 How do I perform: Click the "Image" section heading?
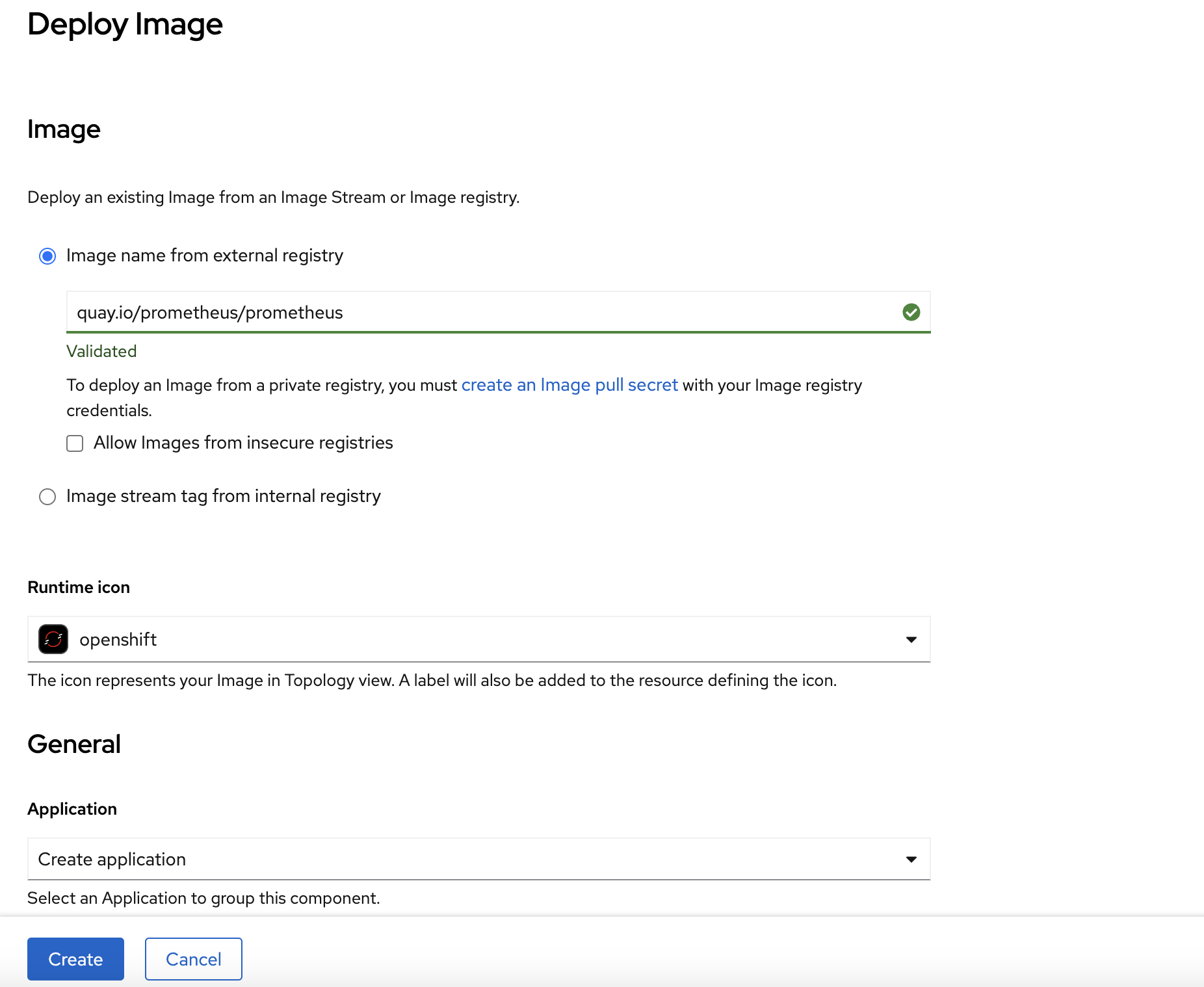pyautogui.click(x=64, y=129)
